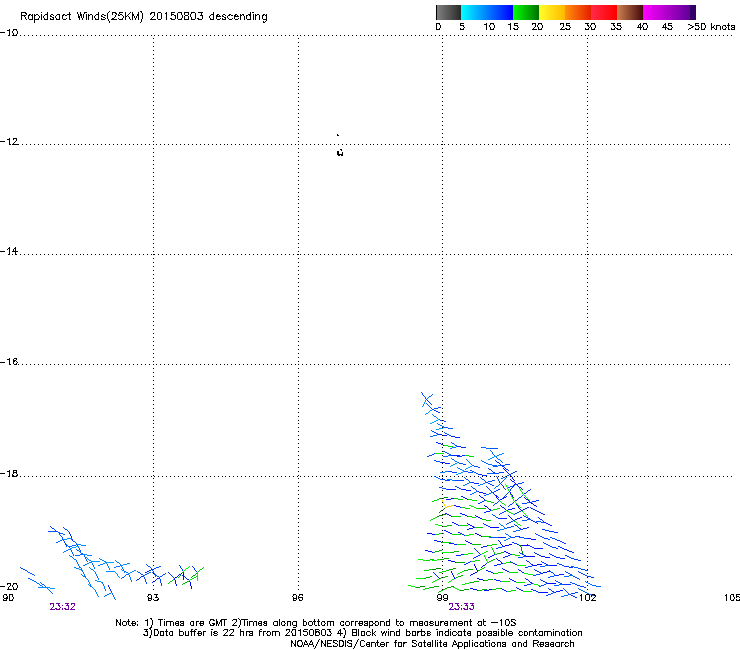Image resolution: width=740 pixels, height=650 pixels.
Task: Click the -14 latitude axis label
Action: coord(9,251)
